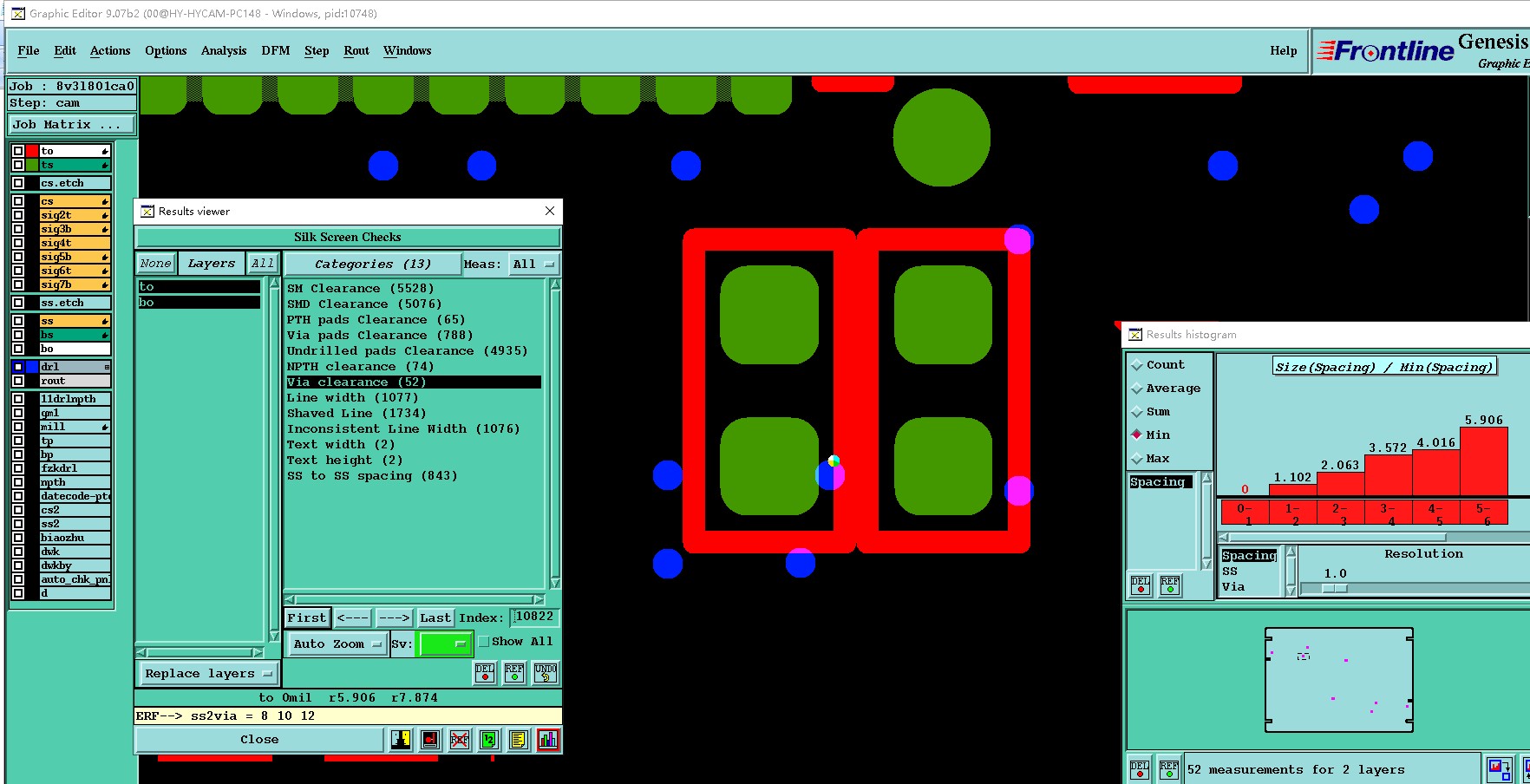Click the All layers filter button
This screenshot has width=1530, height=784.
click(263, 264)
